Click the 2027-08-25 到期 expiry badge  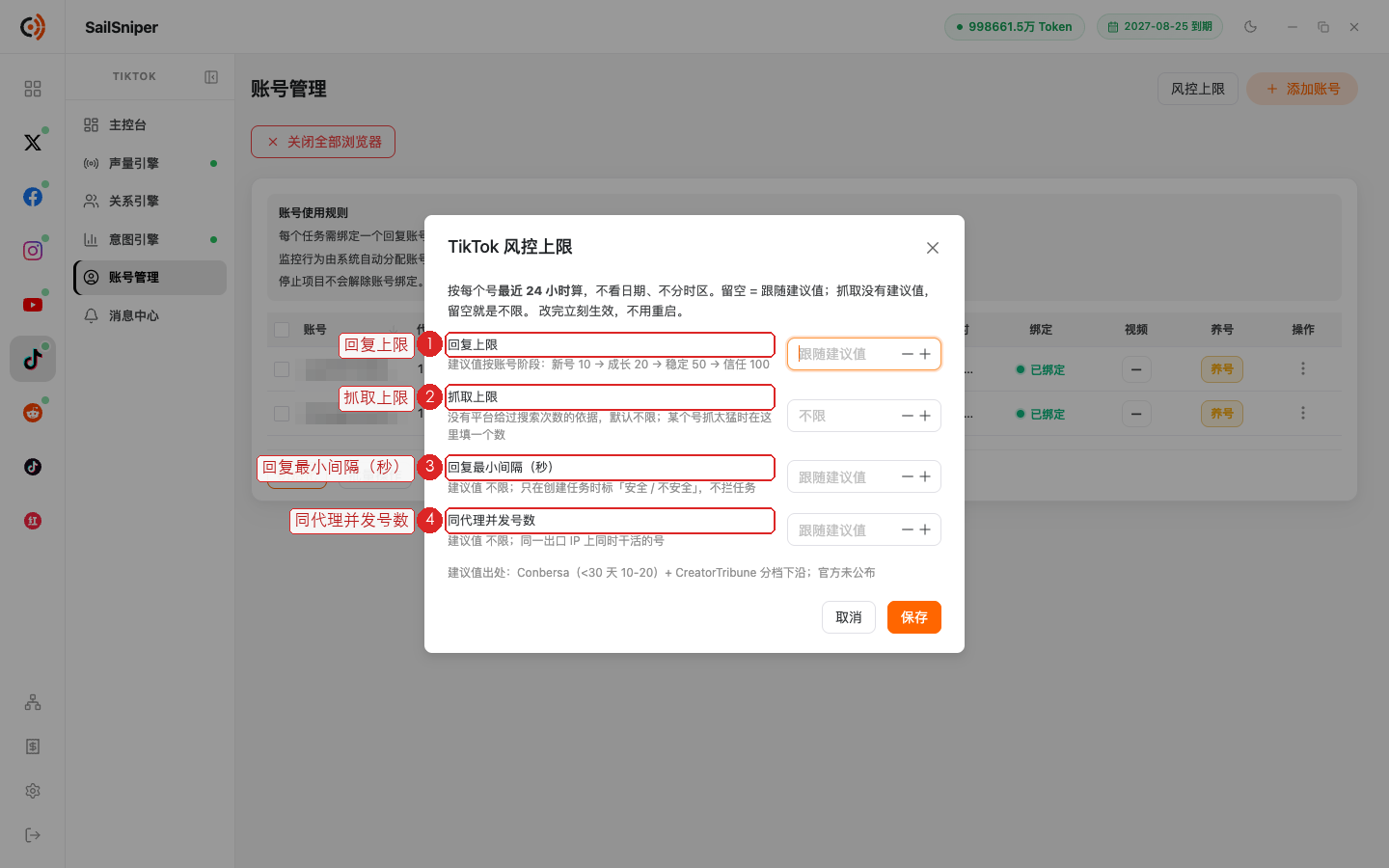tap(1159, 27)
